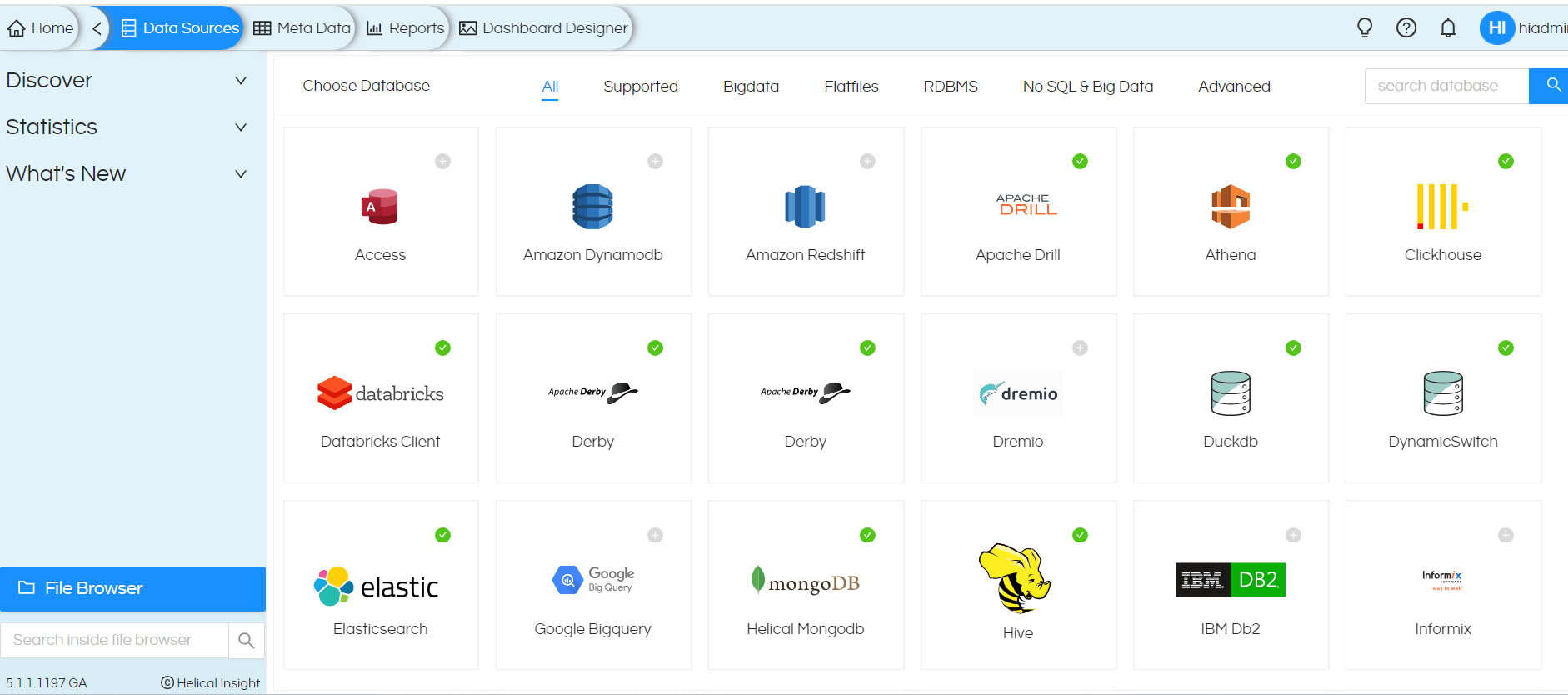Select the Athena orange cube icon
The height and width of the screenshot is (695, 1568).
(x=1231, y=207)
